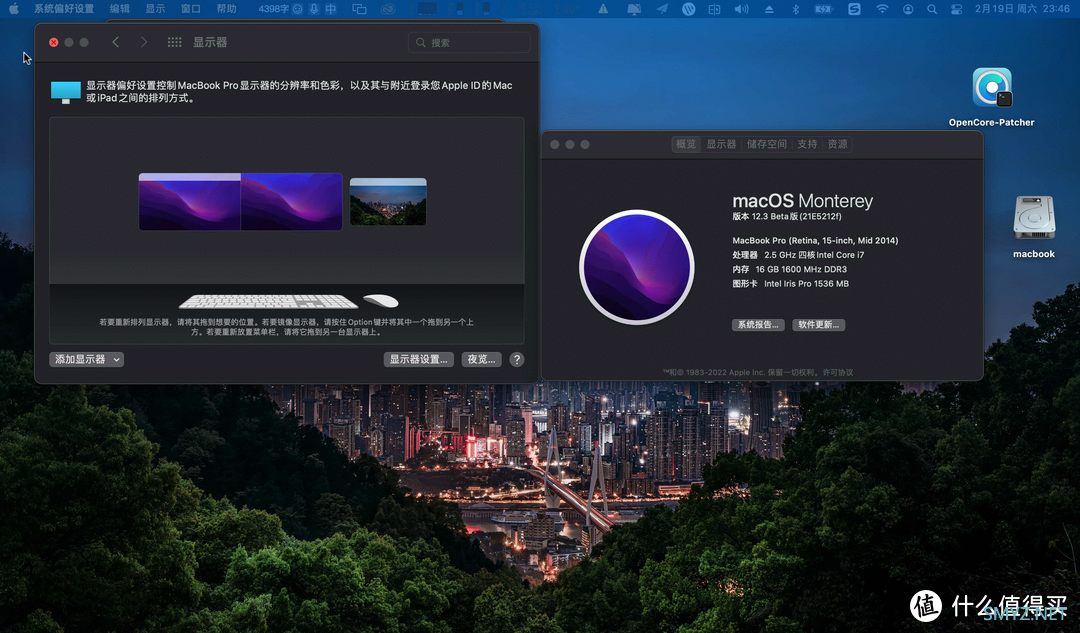Click the 中 input method icon
The width and height of the screenshot is (1080, 633).
[x=331, y=9]
